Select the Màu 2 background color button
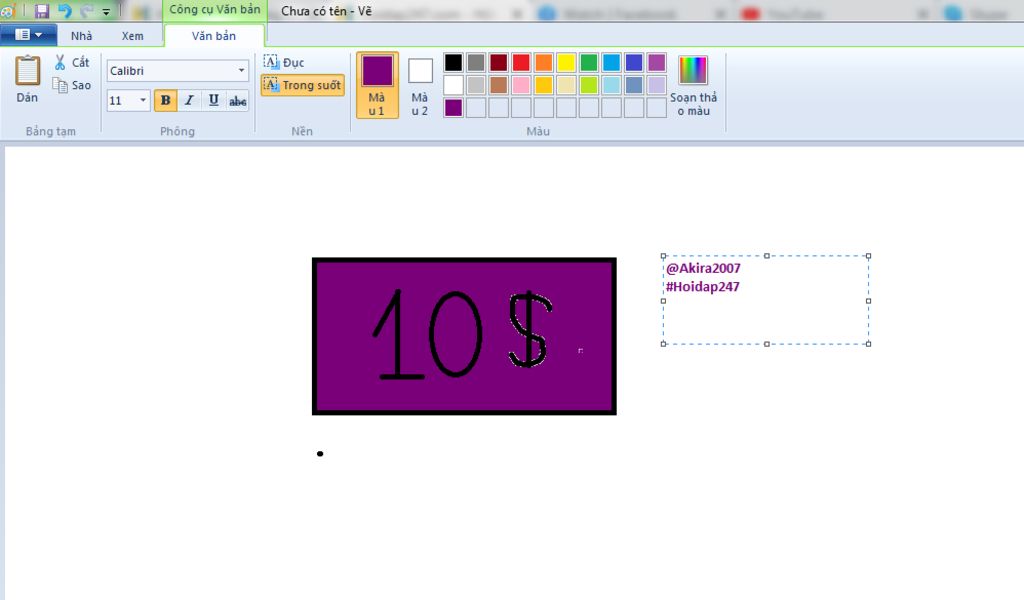The height and width of the screenshot is (600, 1024). pyautogui.click(x=420, y=85)
